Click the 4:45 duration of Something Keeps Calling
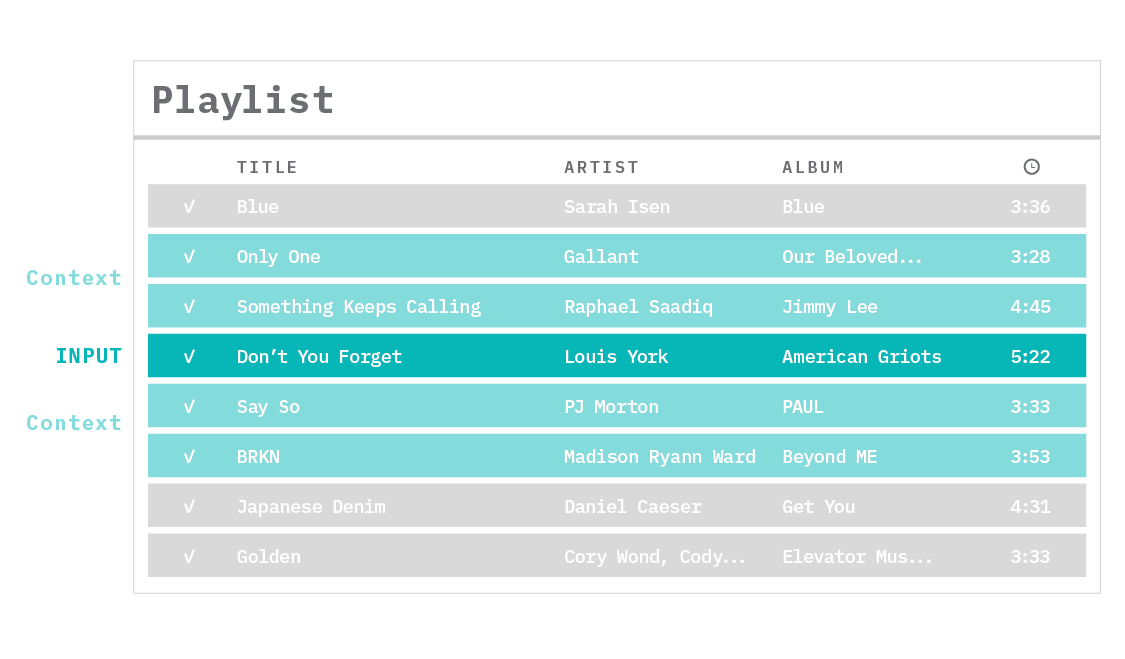 pos(1030,307)
